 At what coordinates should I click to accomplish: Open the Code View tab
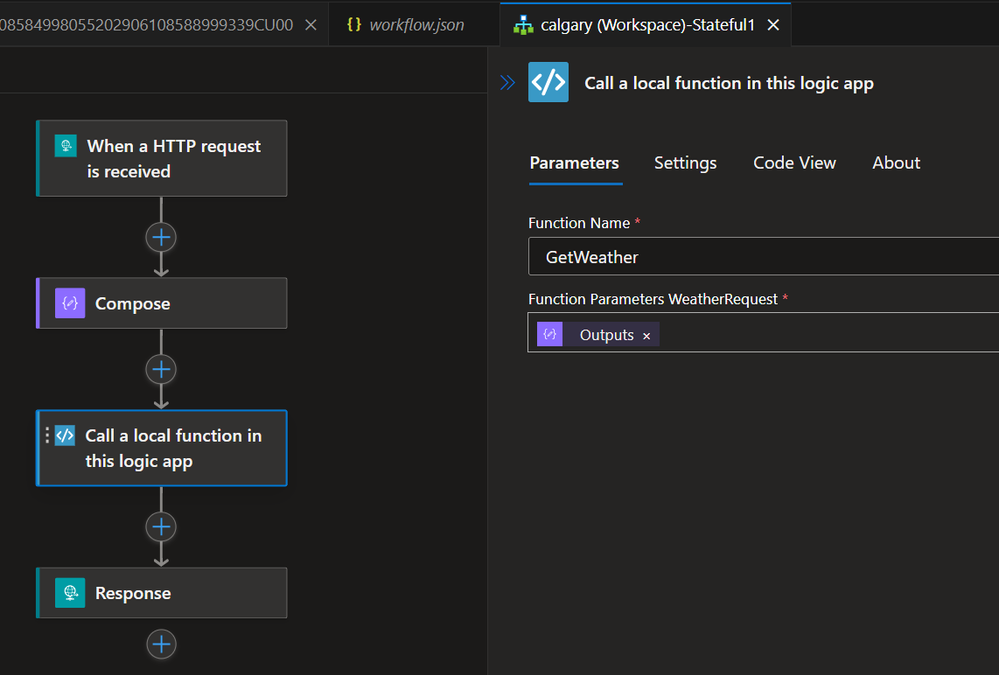(794, 163)
